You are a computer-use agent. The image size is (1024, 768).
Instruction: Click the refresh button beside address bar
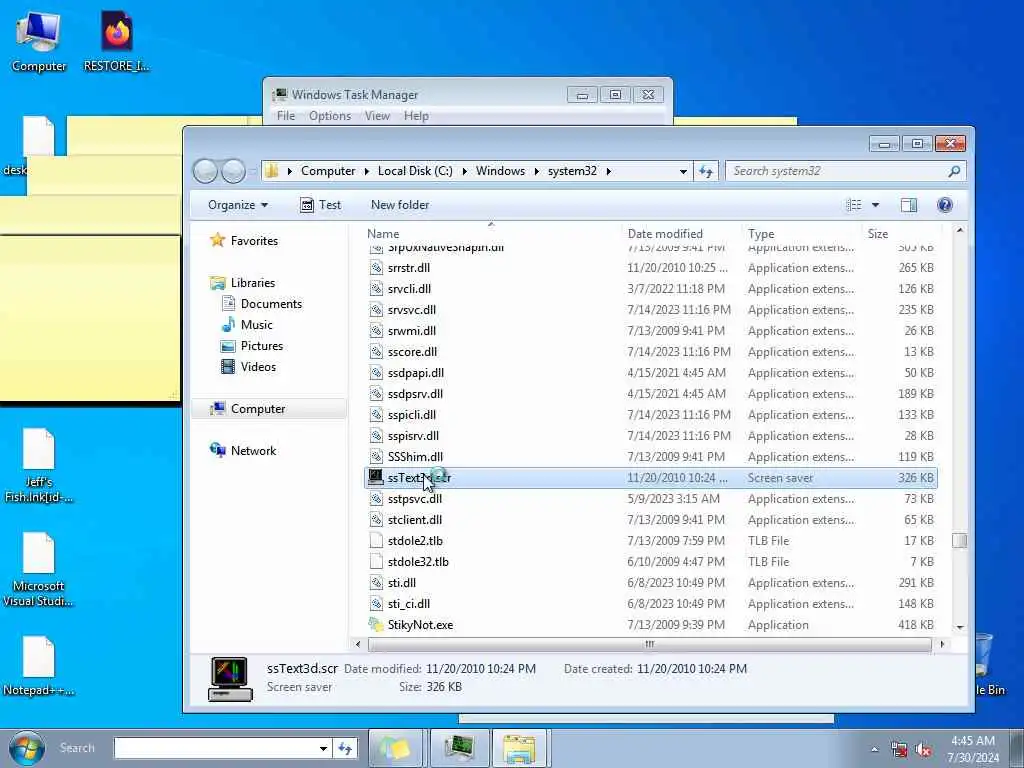pos(706,171)
